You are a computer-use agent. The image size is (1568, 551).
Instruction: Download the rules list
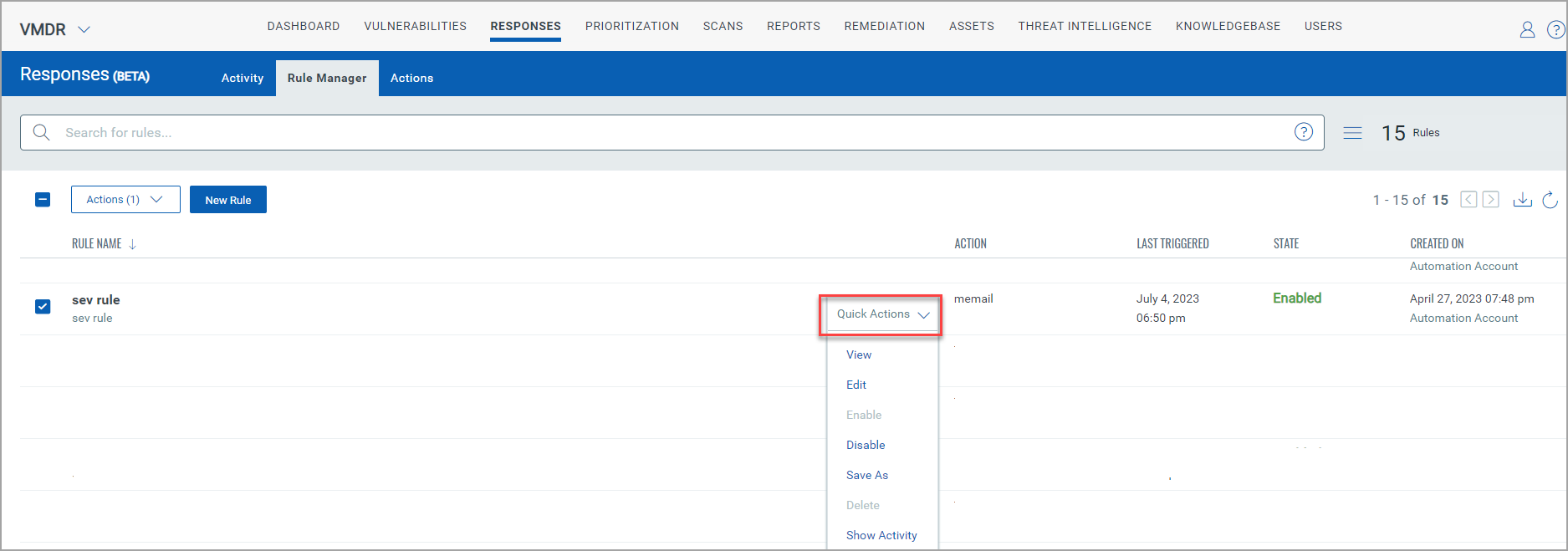(1522, 200)
